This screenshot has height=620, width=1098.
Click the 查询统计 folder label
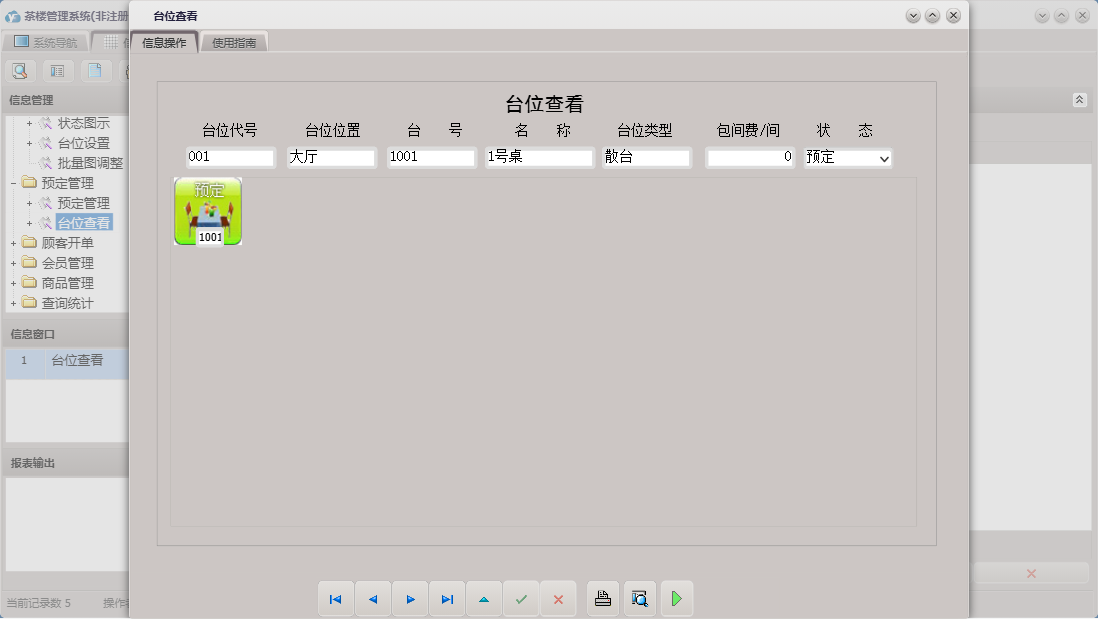point(67,303)
